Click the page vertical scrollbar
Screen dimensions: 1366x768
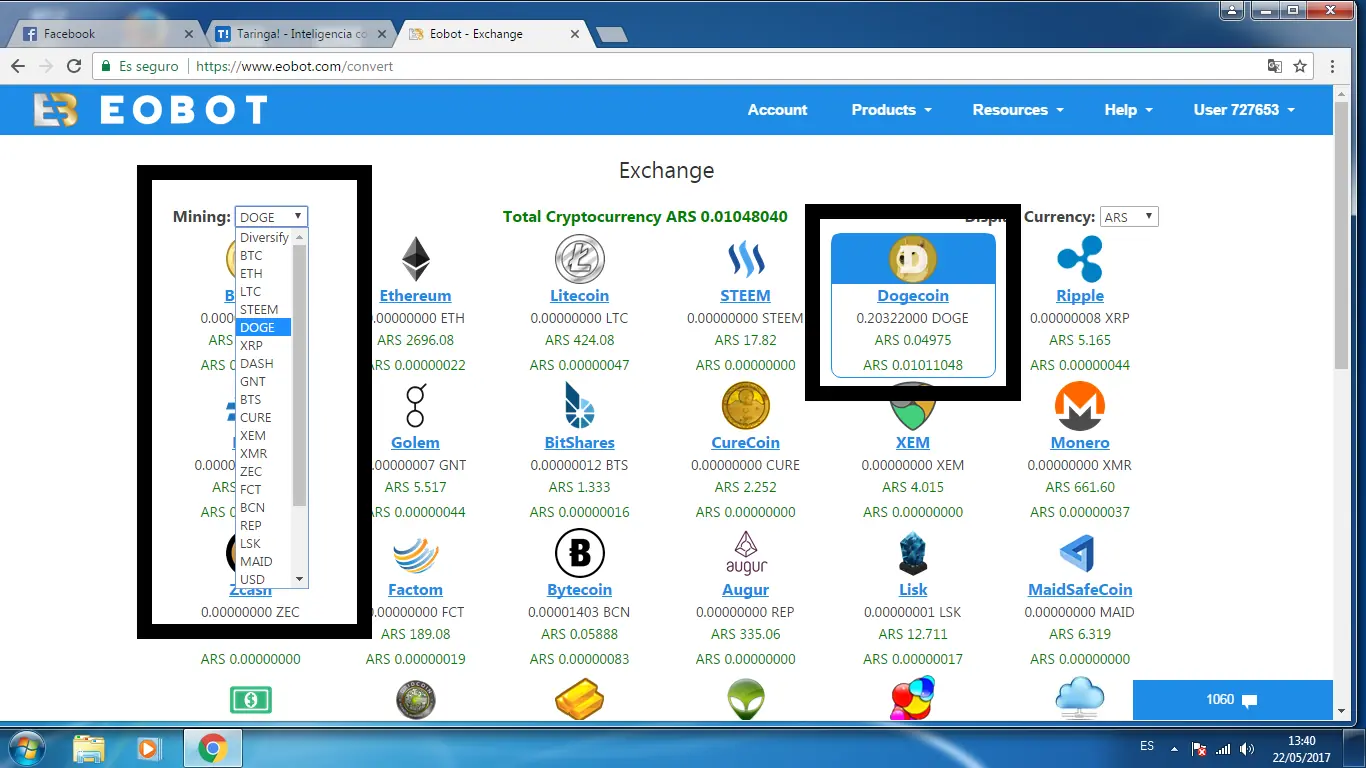tap(1341, 235)
